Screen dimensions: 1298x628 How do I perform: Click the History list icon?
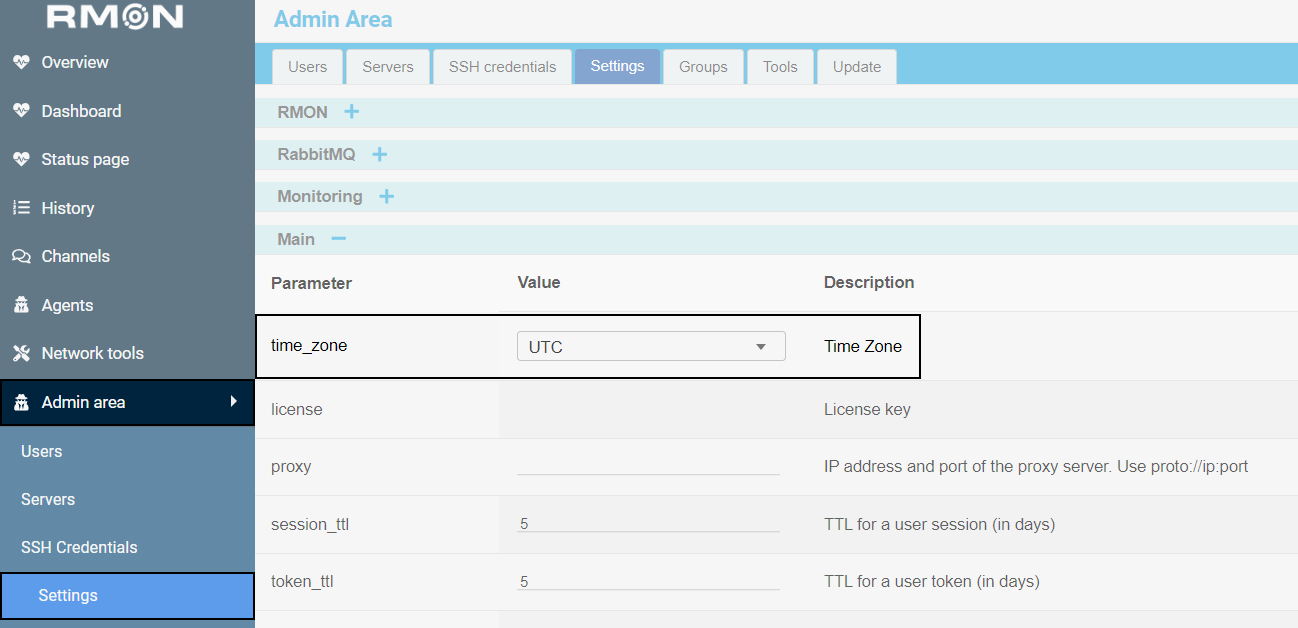(21, 208)
